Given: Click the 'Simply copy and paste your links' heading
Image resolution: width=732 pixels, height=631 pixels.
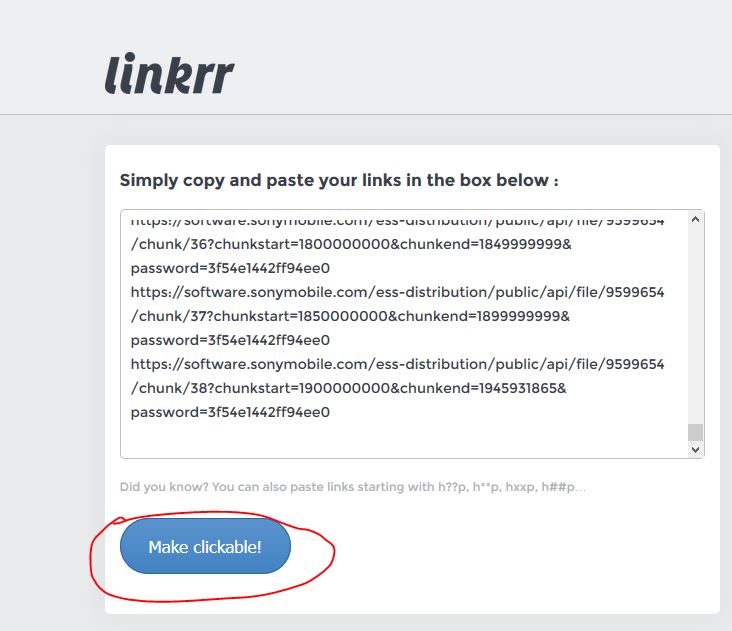Looking at the screenshot, I should tap(339, 180).
